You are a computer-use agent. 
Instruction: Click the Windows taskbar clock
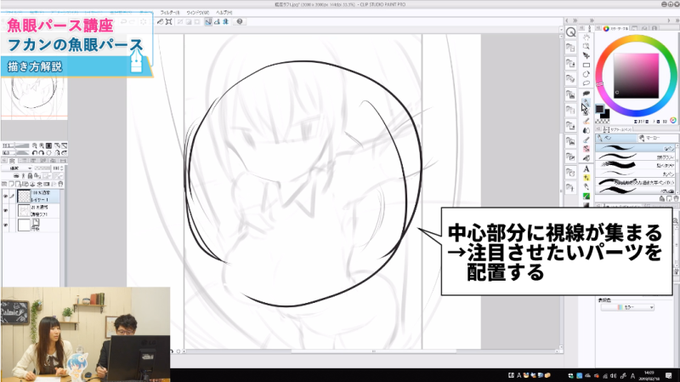pos(649,375)
